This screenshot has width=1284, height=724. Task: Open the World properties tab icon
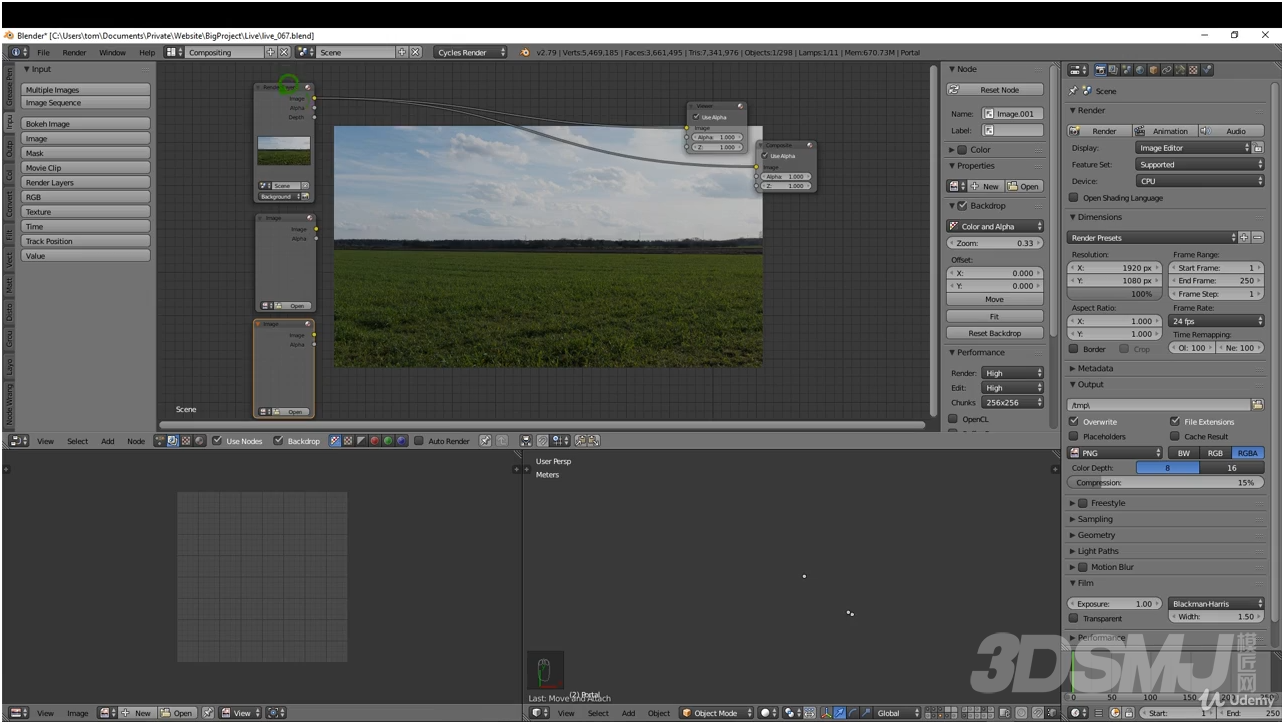pos(1140,70)
